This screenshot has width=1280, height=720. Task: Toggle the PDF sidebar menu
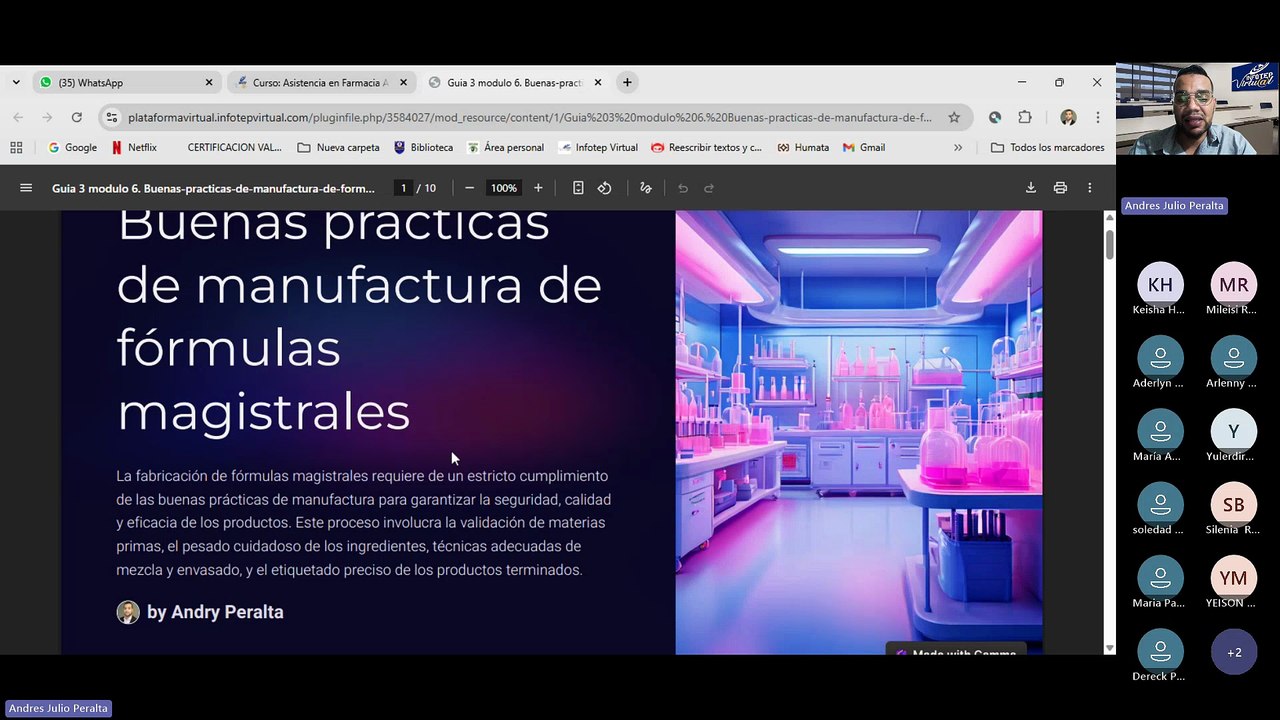click(x=26, y=188)
